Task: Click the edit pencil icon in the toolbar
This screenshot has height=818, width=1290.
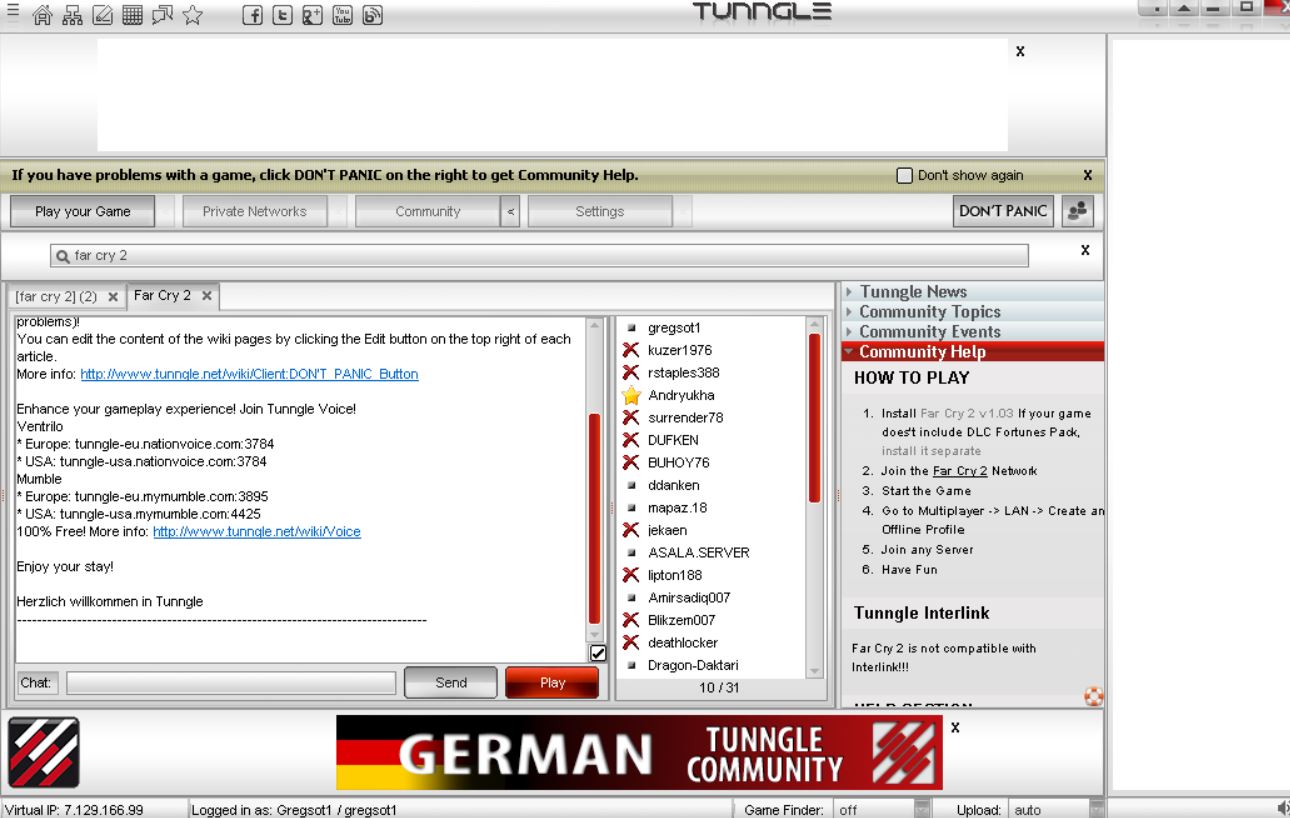Action: pos(101,17)
